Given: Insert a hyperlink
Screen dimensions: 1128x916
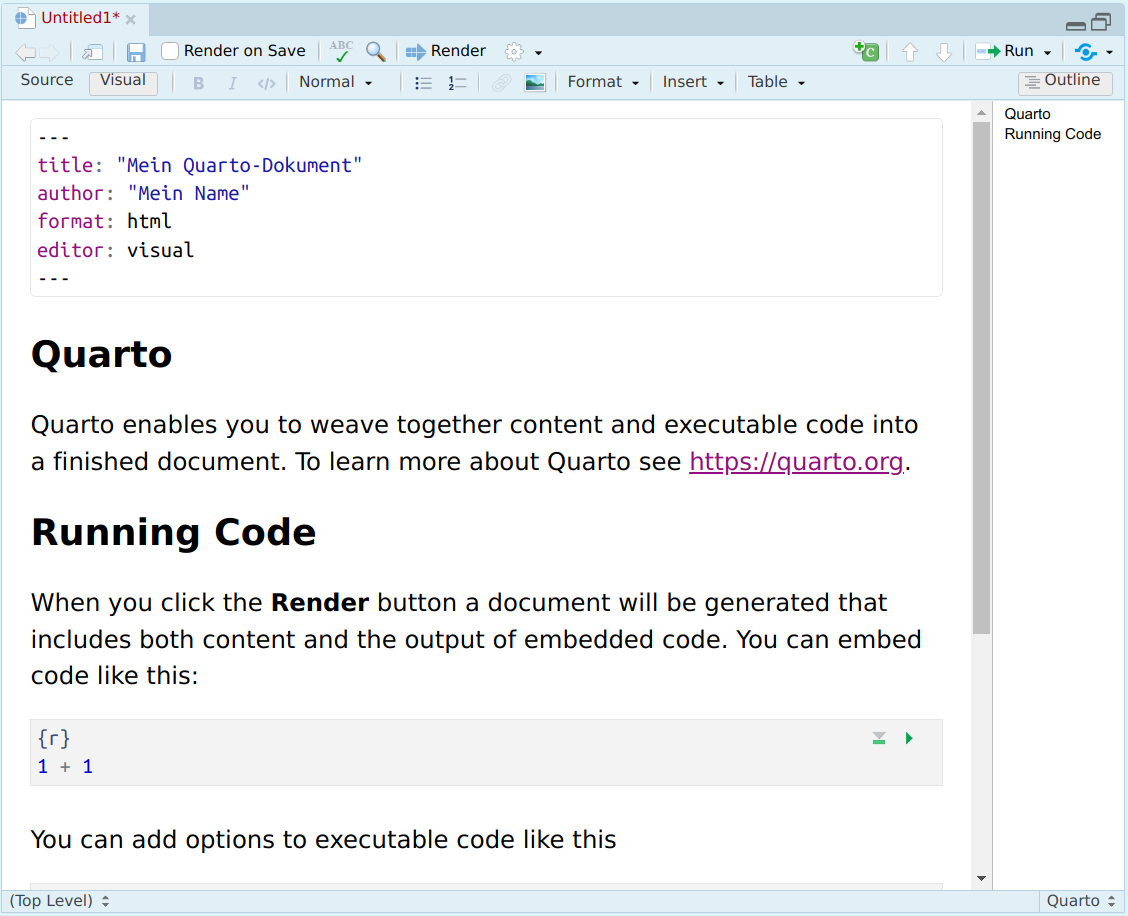Looking at the screenshot, I should (x=501, y=83).
